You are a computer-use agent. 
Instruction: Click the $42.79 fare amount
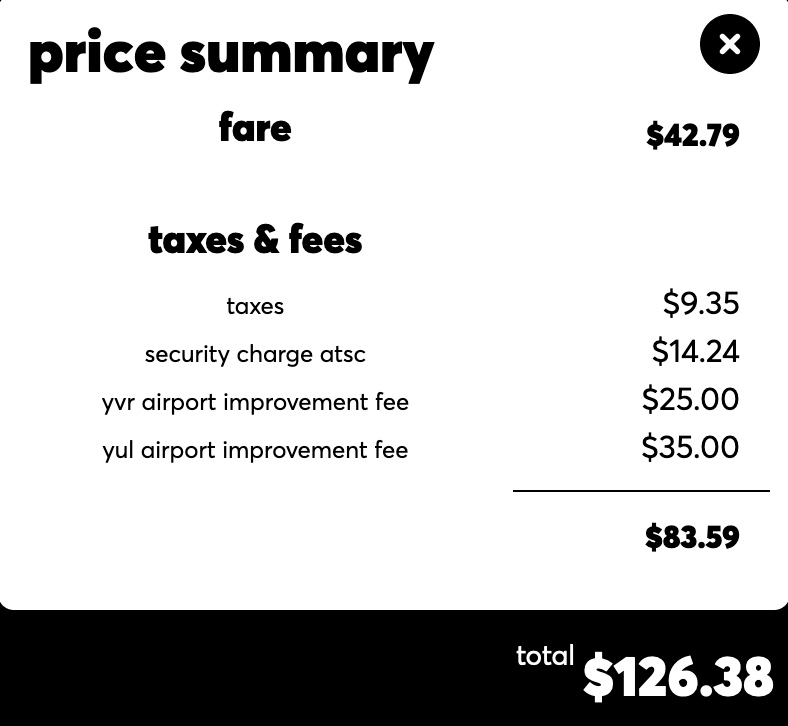click(693, 135)
